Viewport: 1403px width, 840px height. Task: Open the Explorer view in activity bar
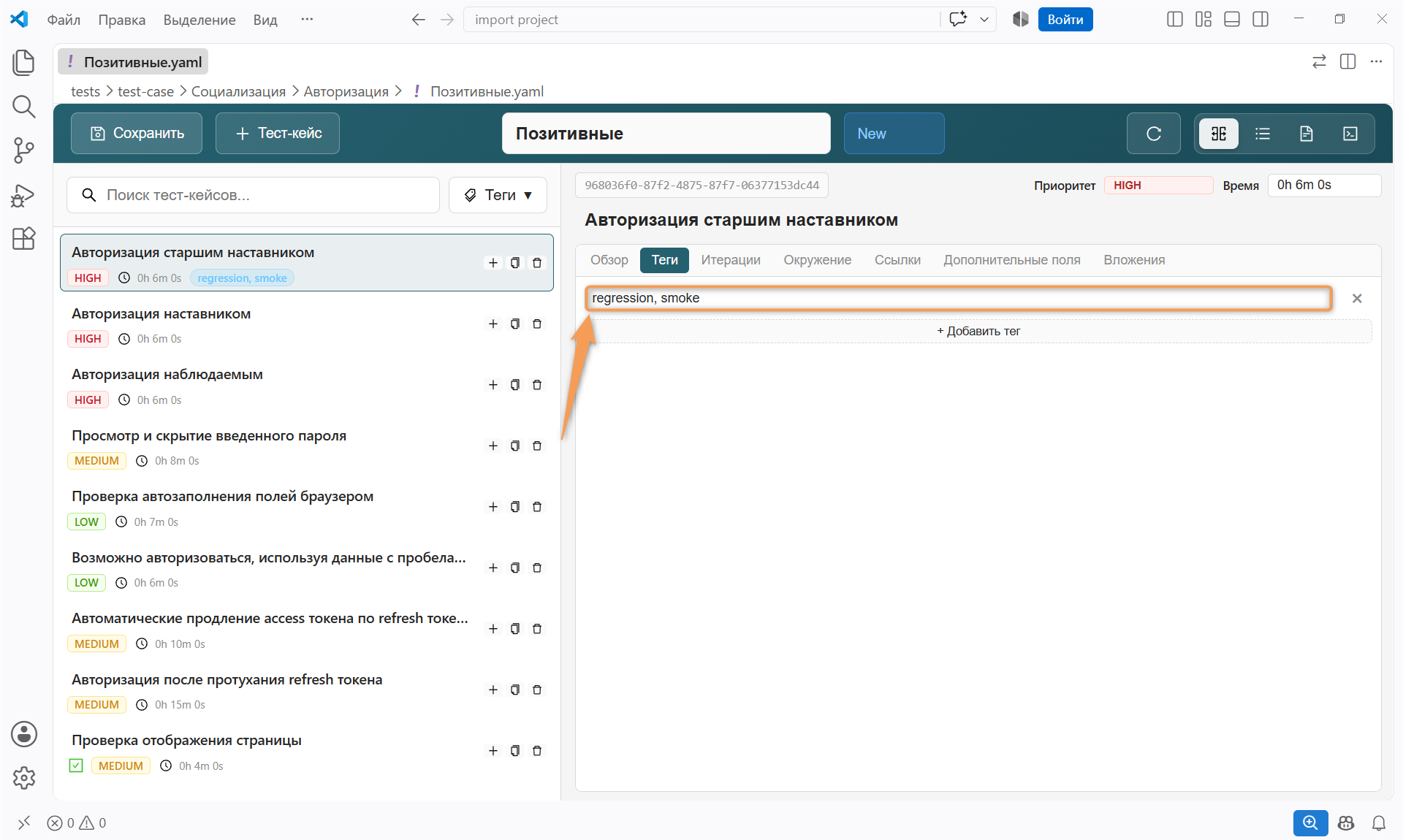pos(23,62)
